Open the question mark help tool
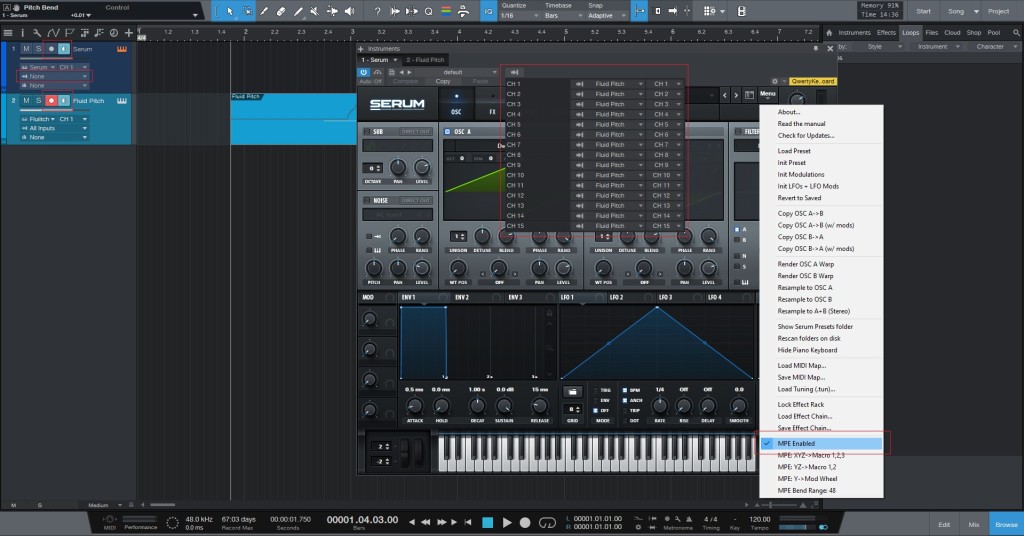The image size is (1024, 536). tap(377, 11)
